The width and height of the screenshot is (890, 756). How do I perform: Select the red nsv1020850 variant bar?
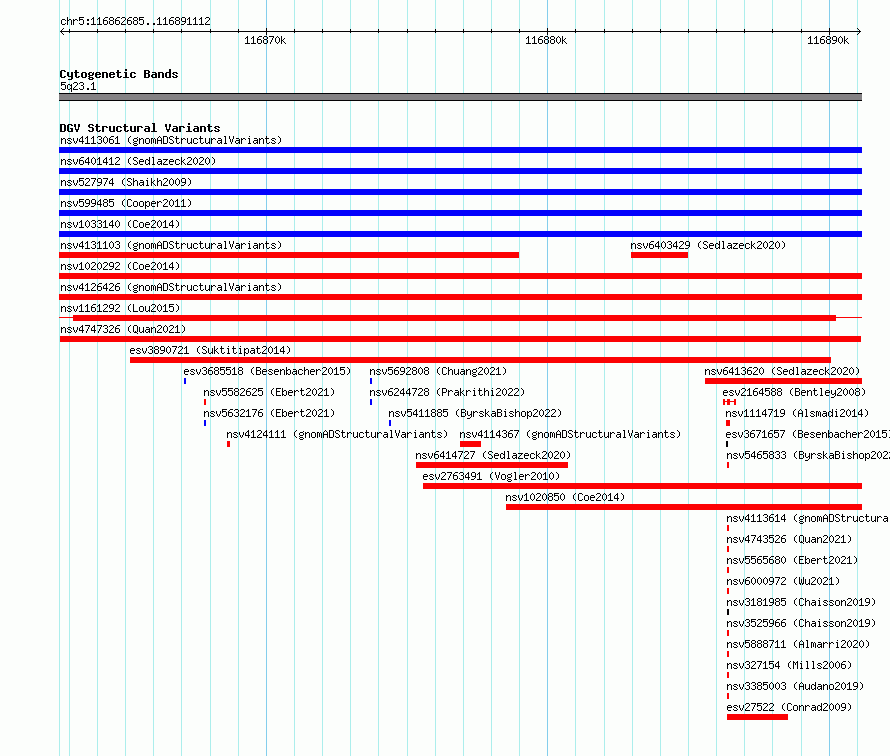pos(684,507)
